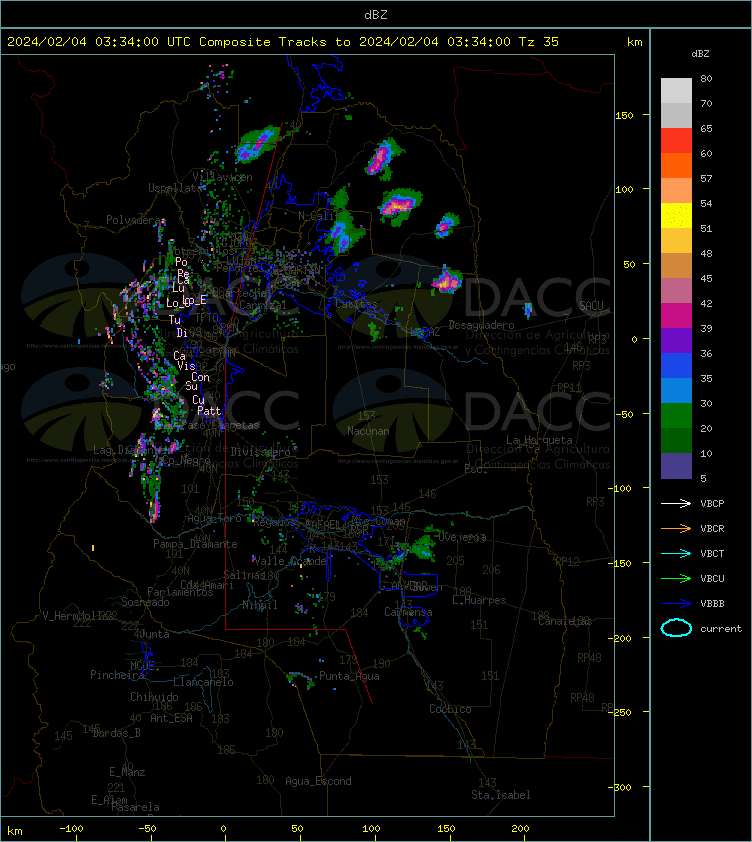Select the green 30 dBZ swatch

[x=676, y=415]
